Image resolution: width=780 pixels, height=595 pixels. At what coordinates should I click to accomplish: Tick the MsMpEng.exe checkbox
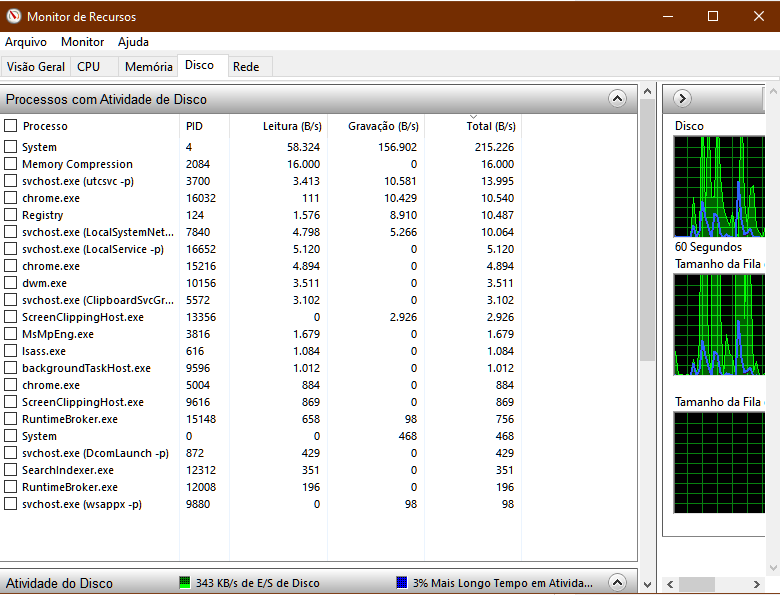[10, 334]
